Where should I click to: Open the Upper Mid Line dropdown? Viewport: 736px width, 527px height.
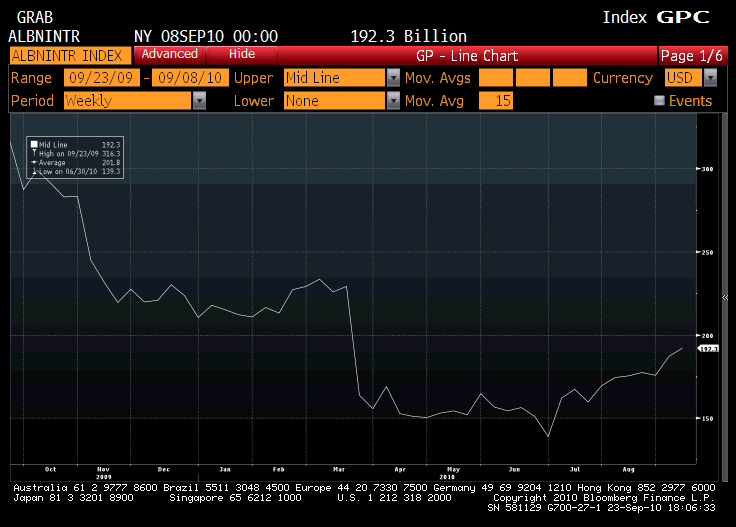coord(393,78)
